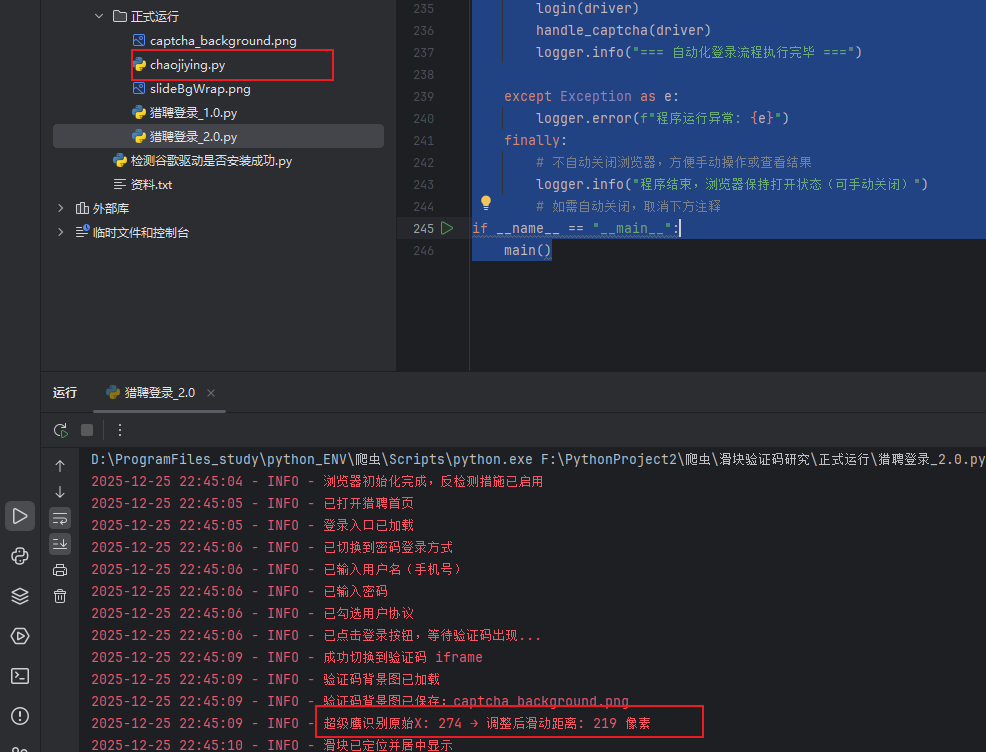Toggle soft-wrap in the console
Viewport: 986px width, 752px height.
pyautogui.click(x=60, y=518)
